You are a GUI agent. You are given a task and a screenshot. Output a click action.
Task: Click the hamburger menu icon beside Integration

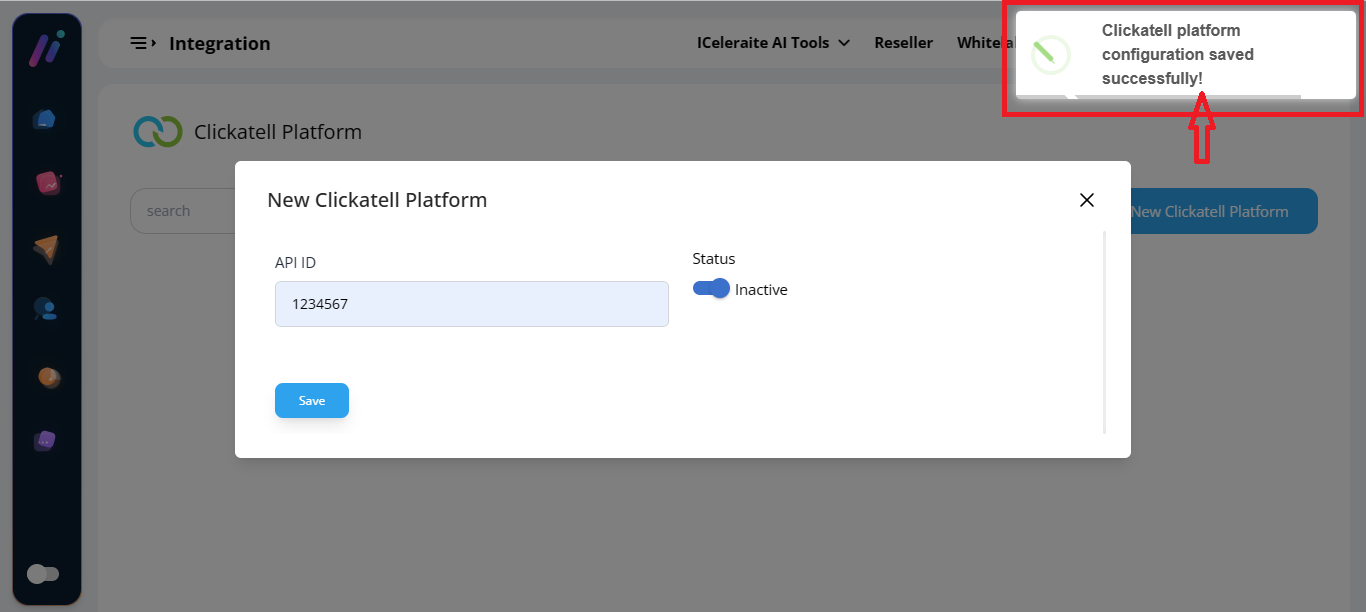click(x=143, y=43)
